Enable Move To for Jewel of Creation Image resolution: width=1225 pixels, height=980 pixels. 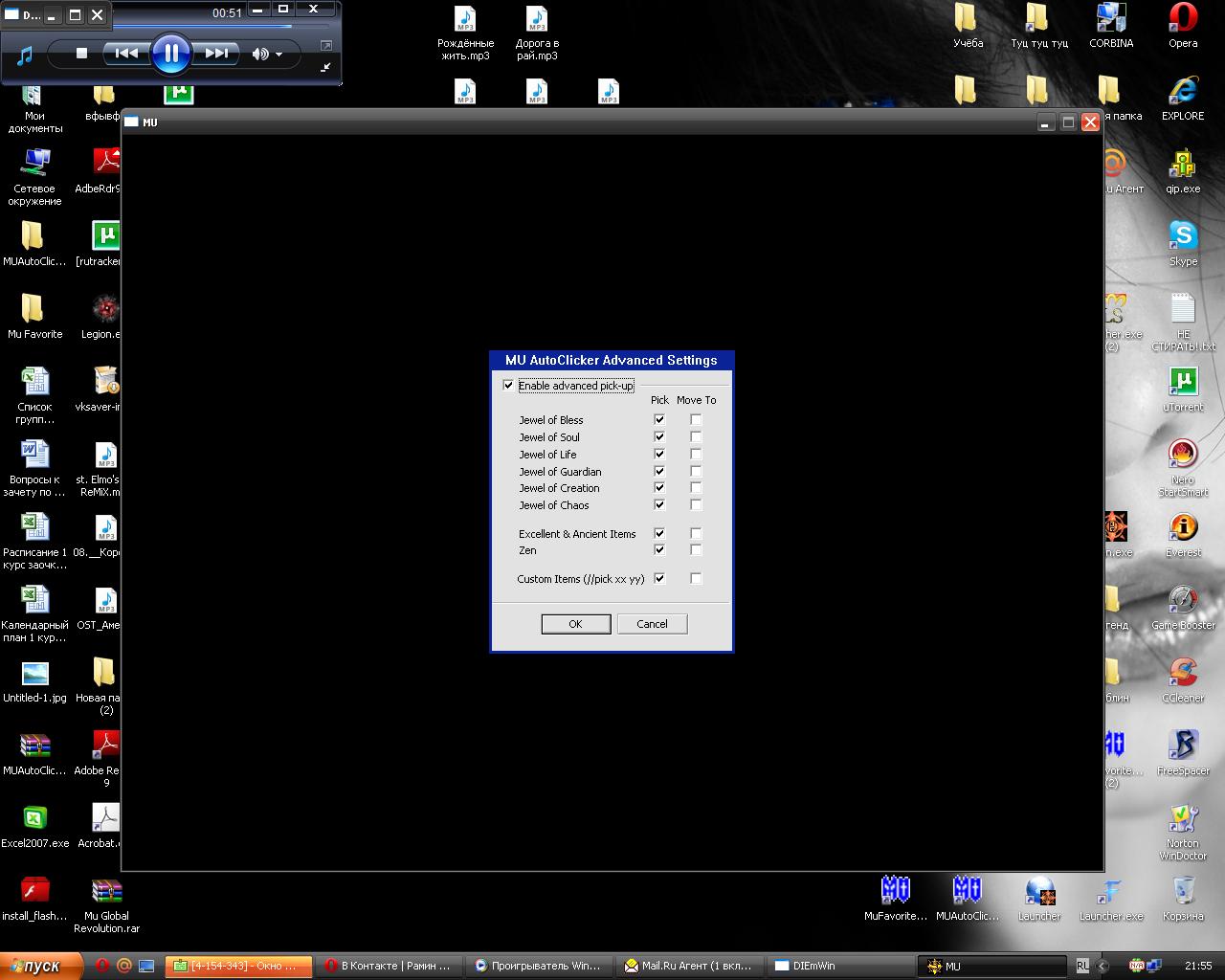pyautogui.click(x=696, y=487)
